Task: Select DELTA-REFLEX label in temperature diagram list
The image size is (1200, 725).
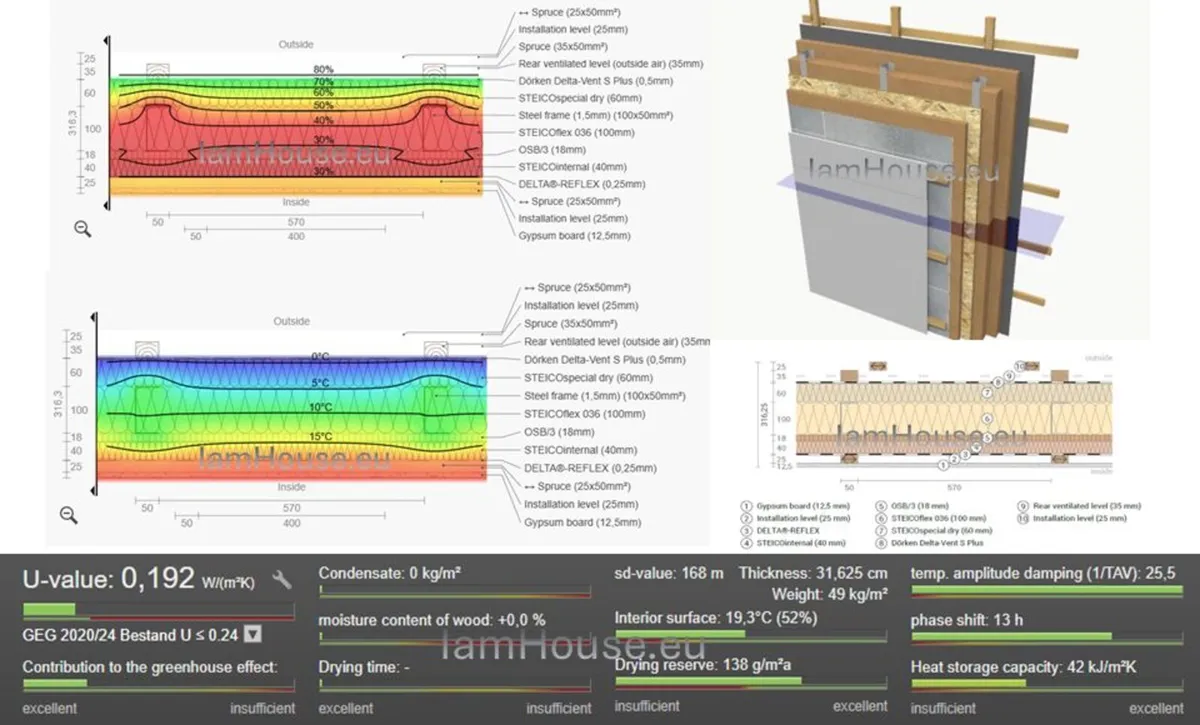Action: click(571, 468)
